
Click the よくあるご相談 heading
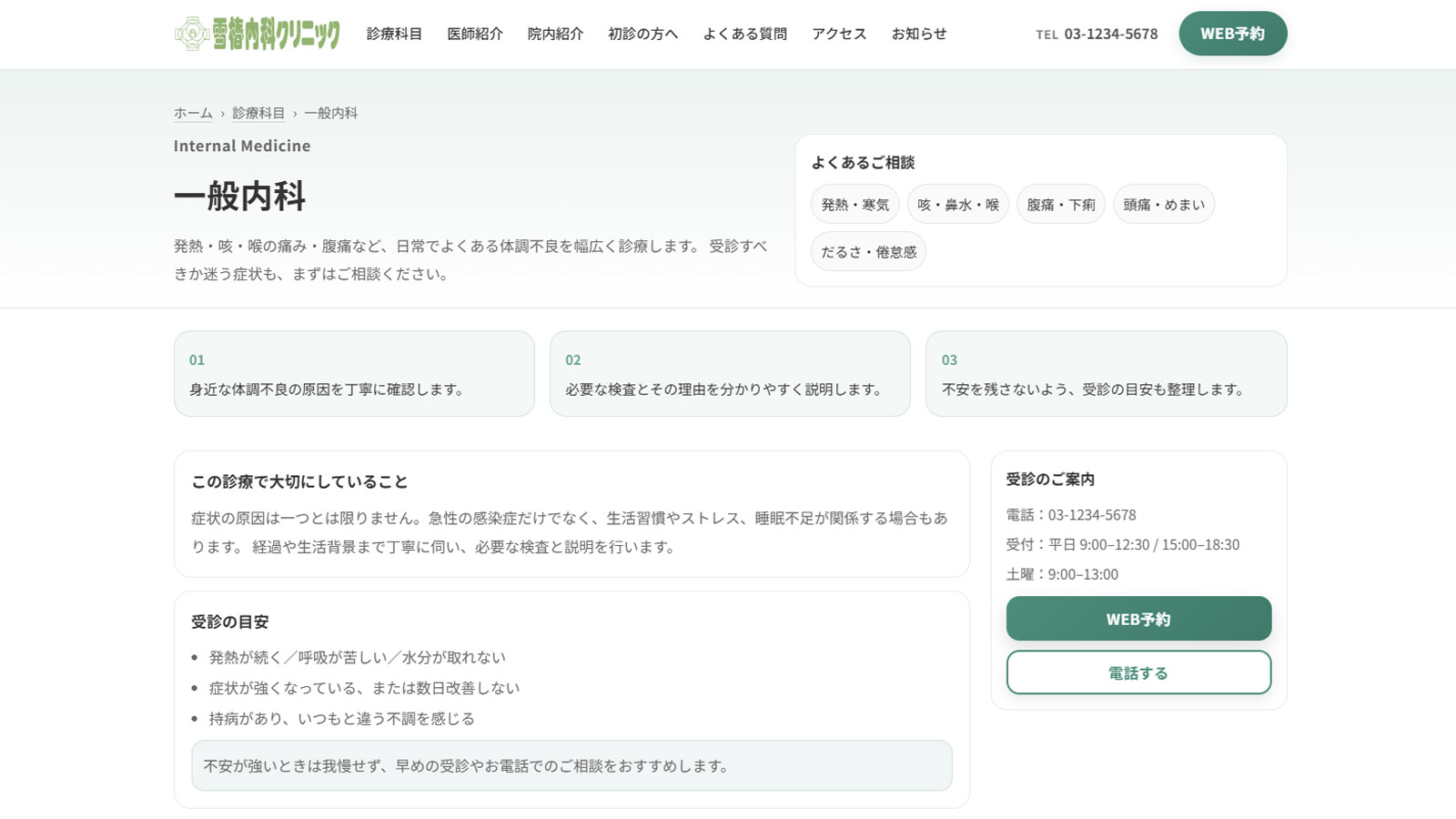pyautogui.click(x=863, y=163)
